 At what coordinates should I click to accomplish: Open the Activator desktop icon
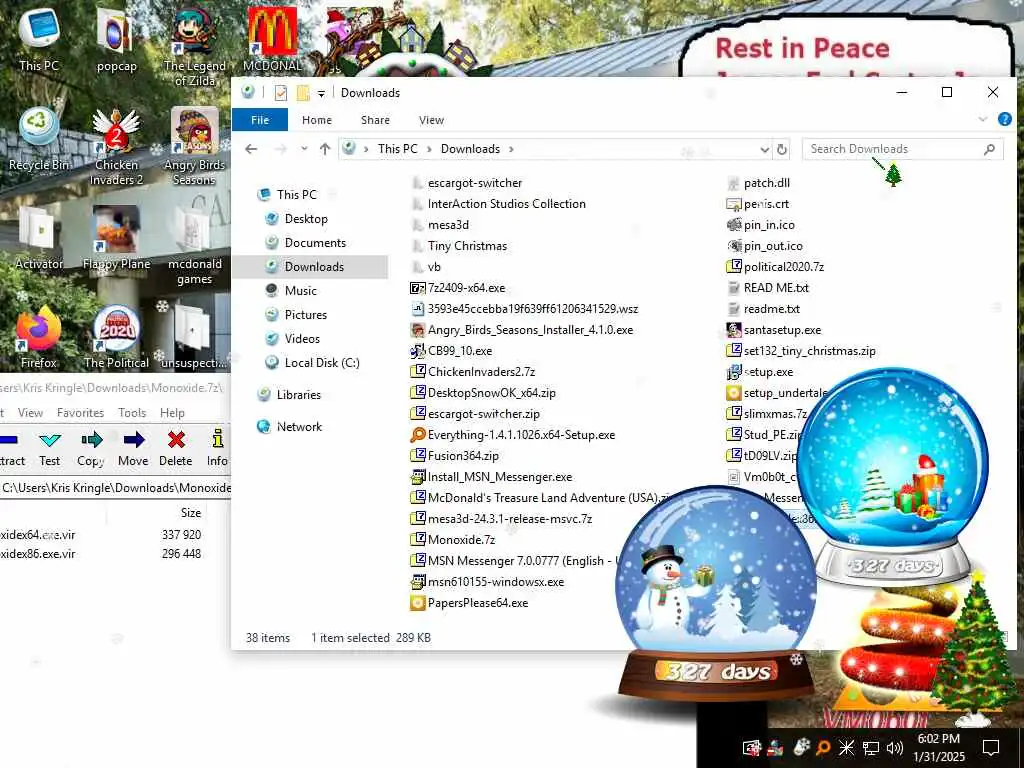(x=39, y=238)
